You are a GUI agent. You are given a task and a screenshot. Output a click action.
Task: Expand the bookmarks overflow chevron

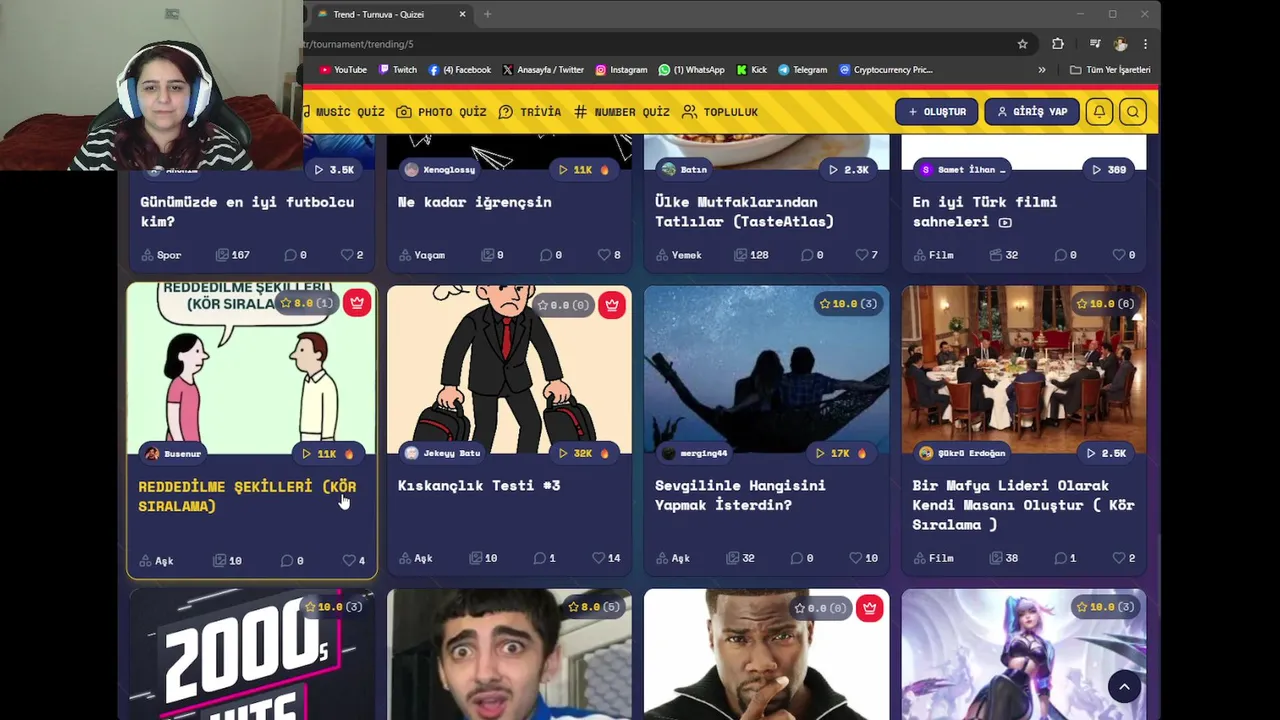click(1042, 70)
